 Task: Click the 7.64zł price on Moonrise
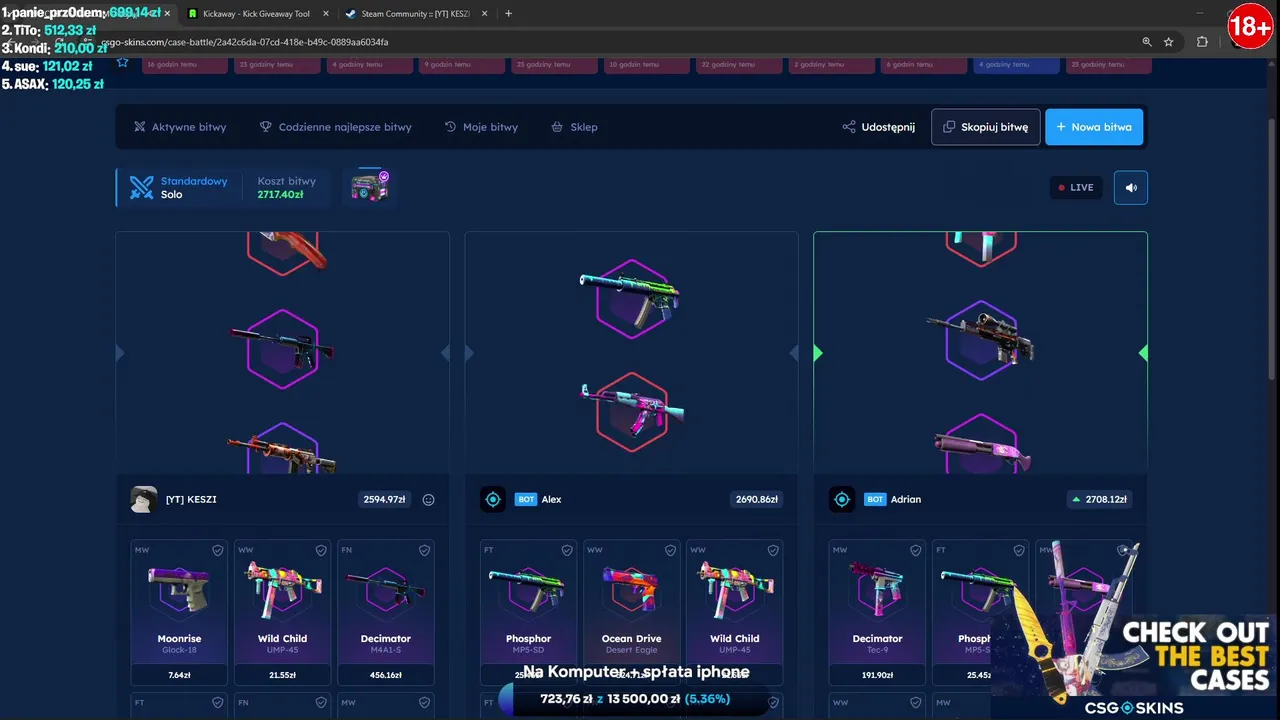(x=179, y=675)
